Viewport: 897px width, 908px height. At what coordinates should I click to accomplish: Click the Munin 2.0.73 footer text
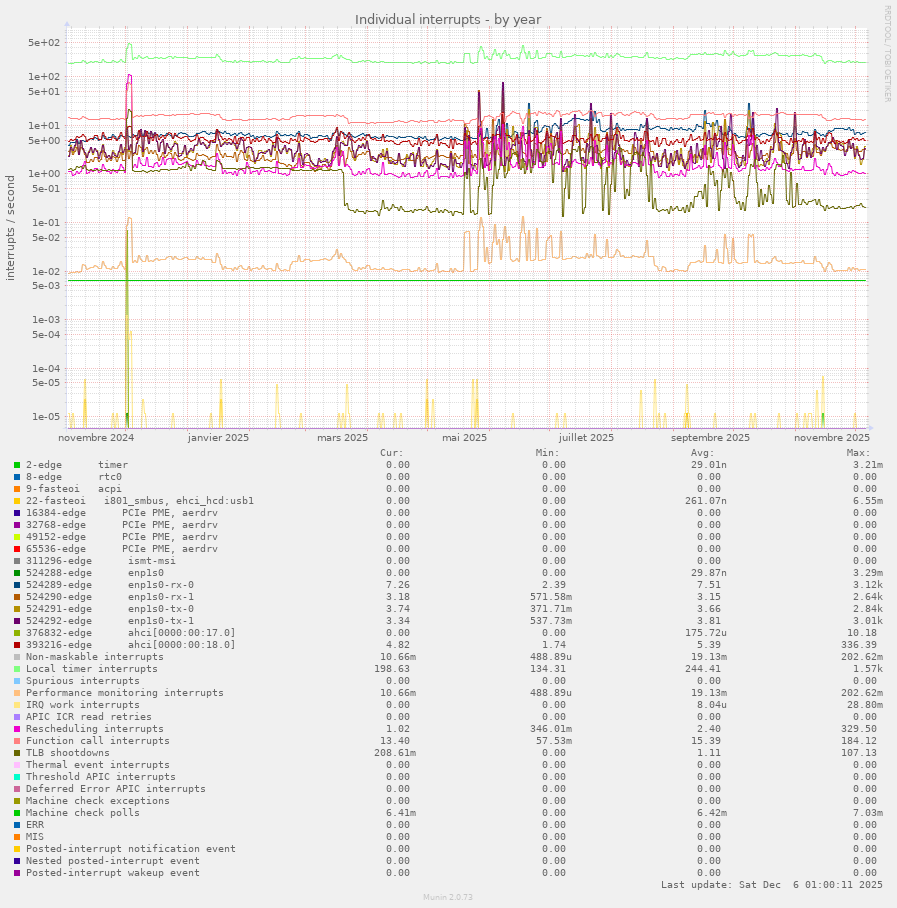448,898
